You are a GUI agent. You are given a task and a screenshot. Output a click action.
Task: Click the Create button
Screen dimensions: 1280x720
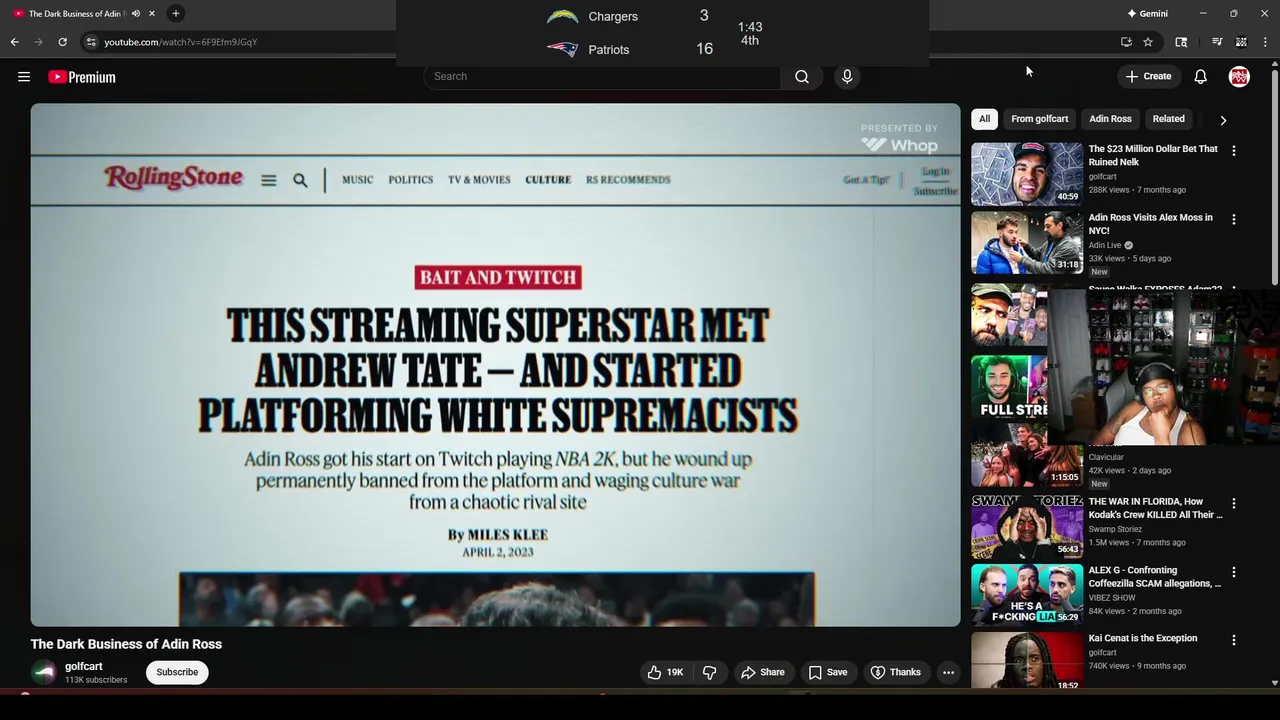(x=1148, y=77)
